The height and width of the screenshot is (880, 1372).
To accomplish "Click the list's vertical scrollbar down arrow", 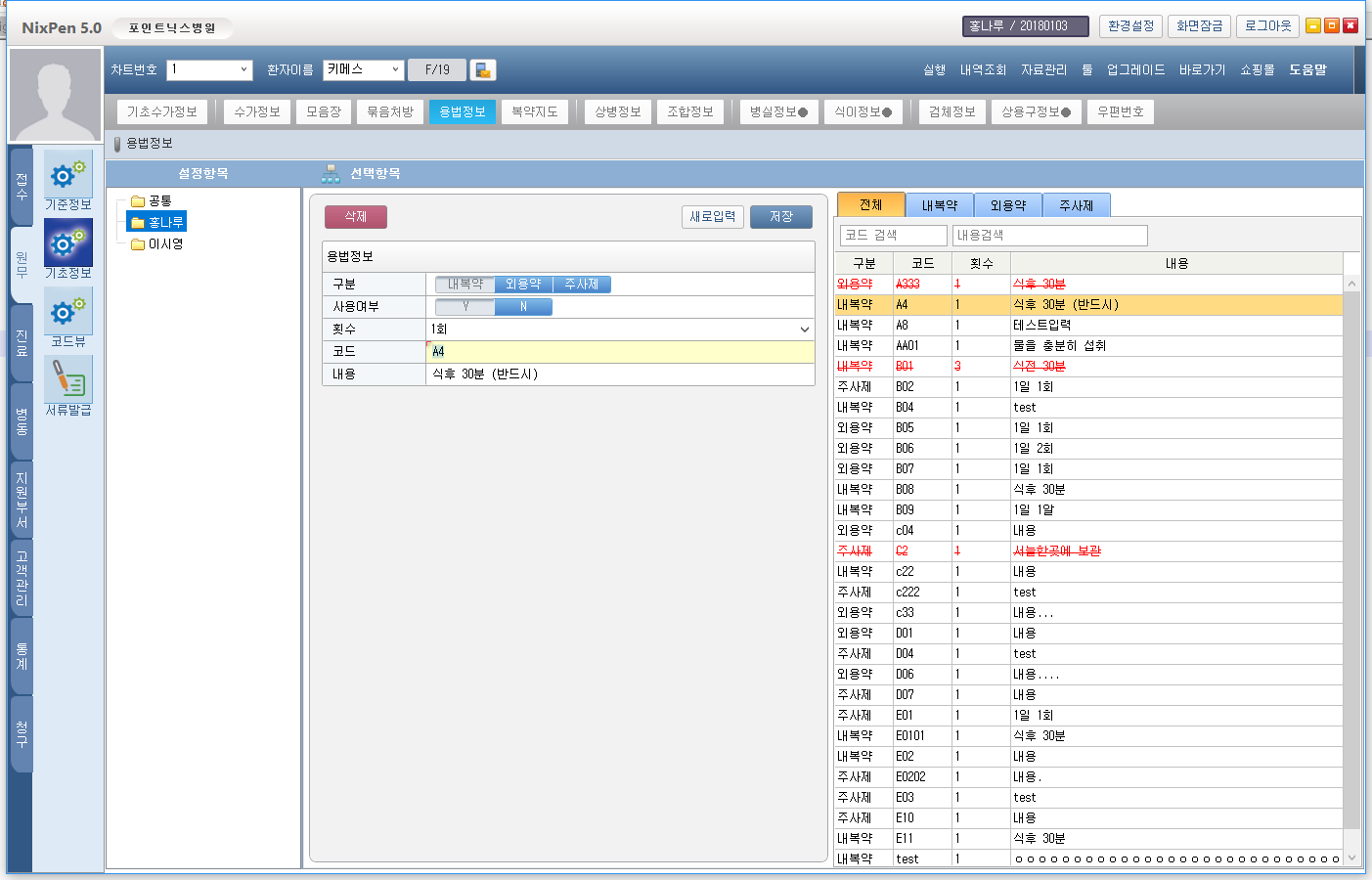I will click(1352, 858).
